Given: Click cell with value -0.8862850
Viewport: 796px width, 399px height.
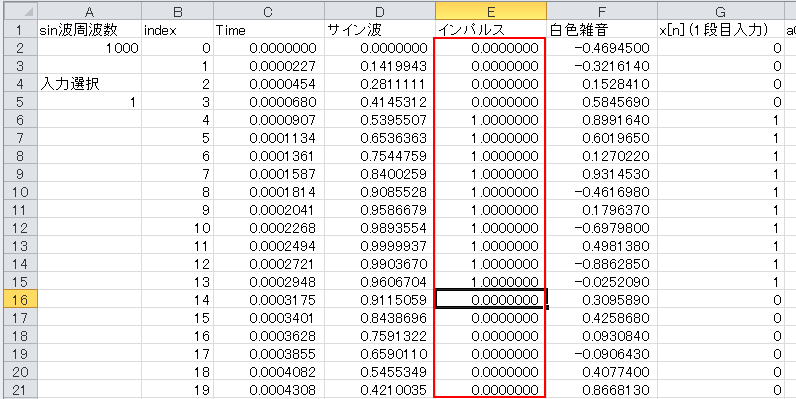Looking at the screenshot, I should coord(602,264).
